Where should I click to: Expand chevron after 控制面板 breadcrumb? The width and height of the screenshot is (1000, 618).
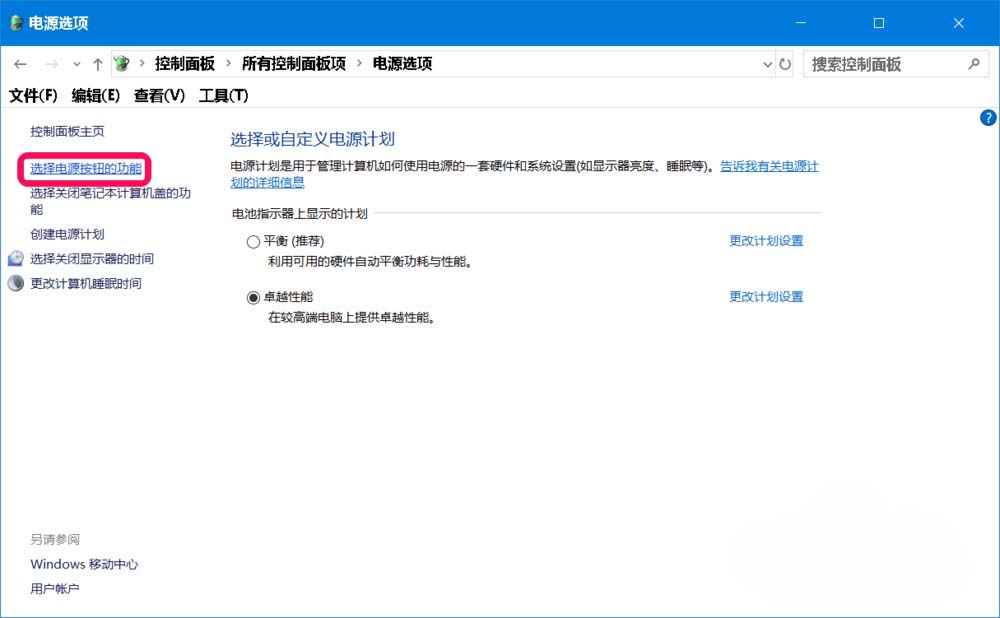[228, 63]
